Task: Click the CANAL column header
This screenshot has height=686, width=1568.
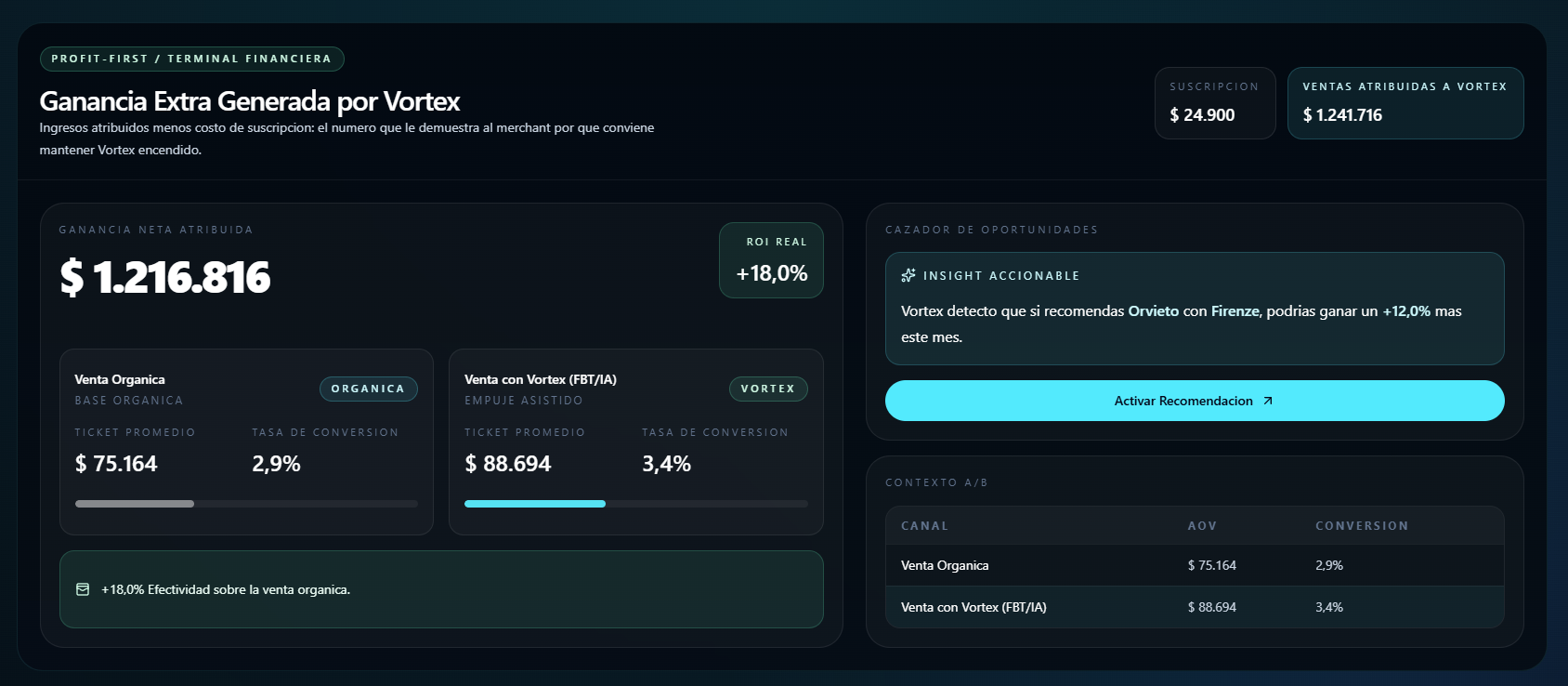Action: 925,526
